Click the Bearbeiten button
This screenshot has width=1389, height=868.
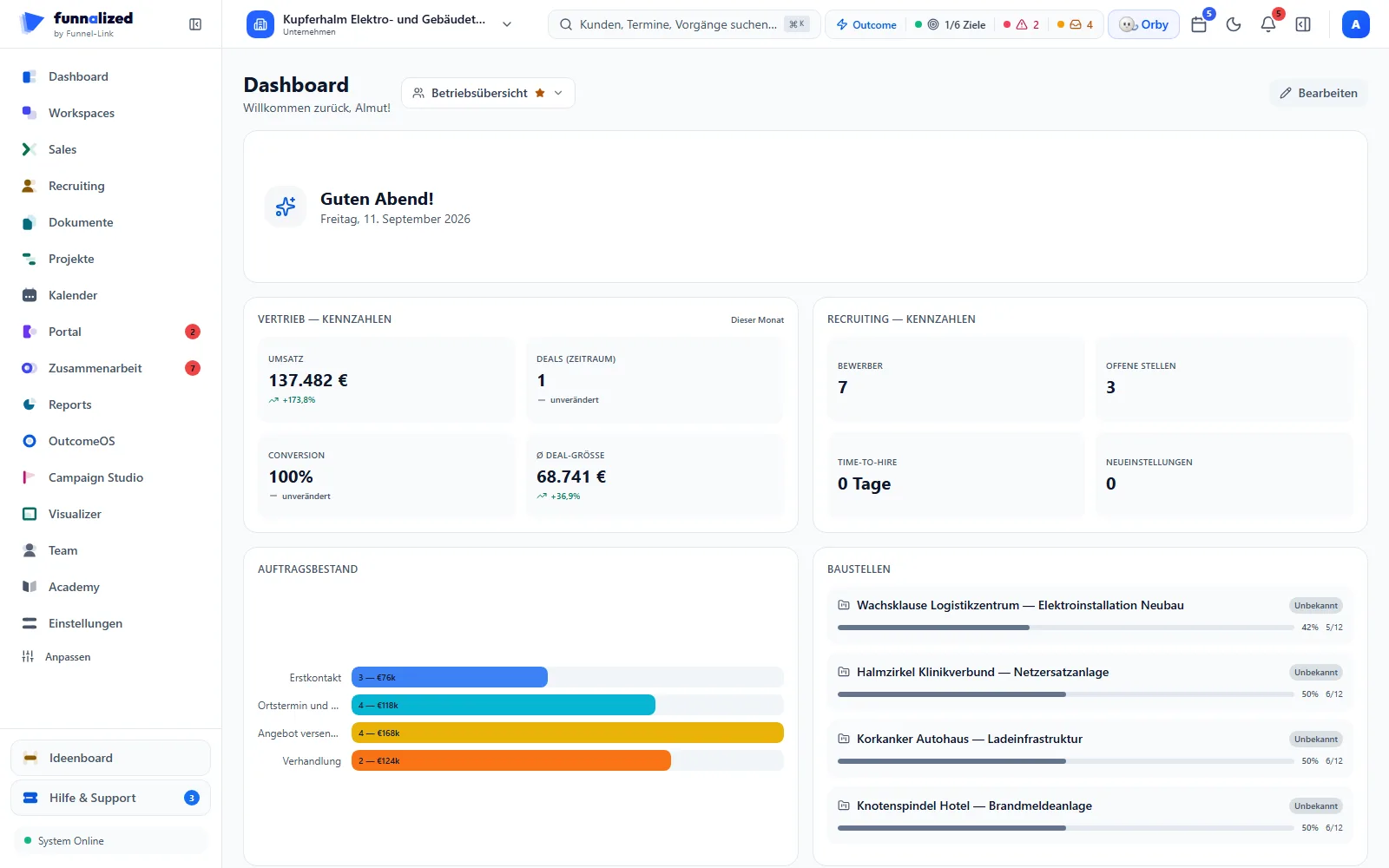click(x=1318, y=93)
